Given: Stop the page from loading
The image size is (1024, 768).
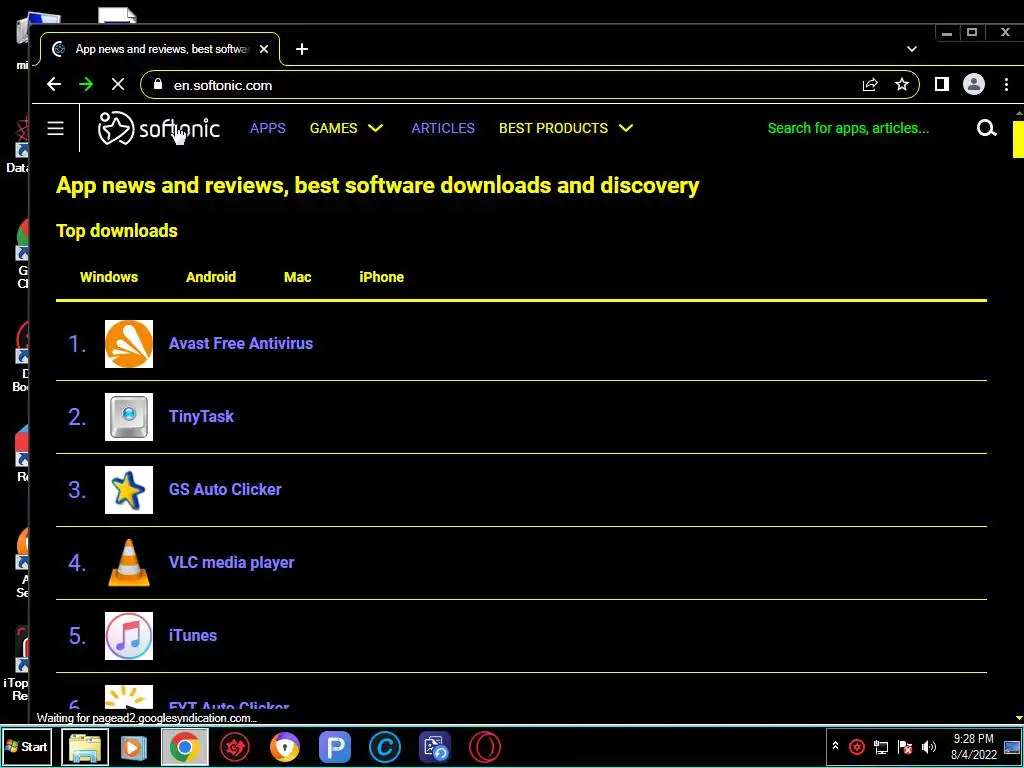Looking at the screenshot, I should [118, 84].
